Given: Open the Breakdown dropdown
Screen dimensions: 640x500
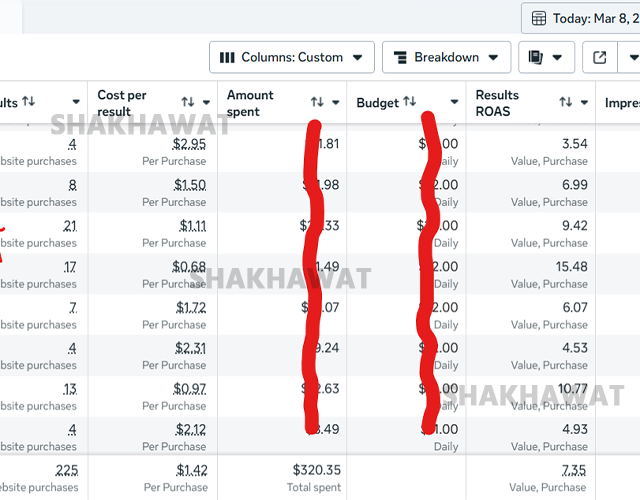Looking at the screenshot, I should pos(446,57).
